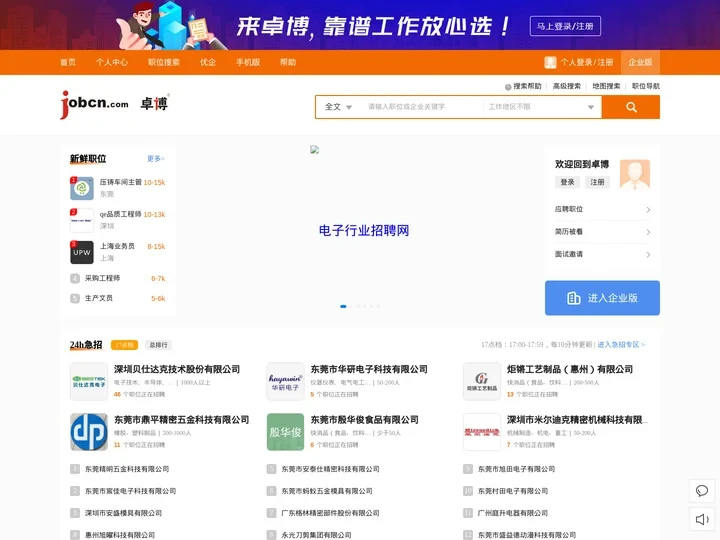Click the help icon beside 搜索帮助

pos(508,87)
